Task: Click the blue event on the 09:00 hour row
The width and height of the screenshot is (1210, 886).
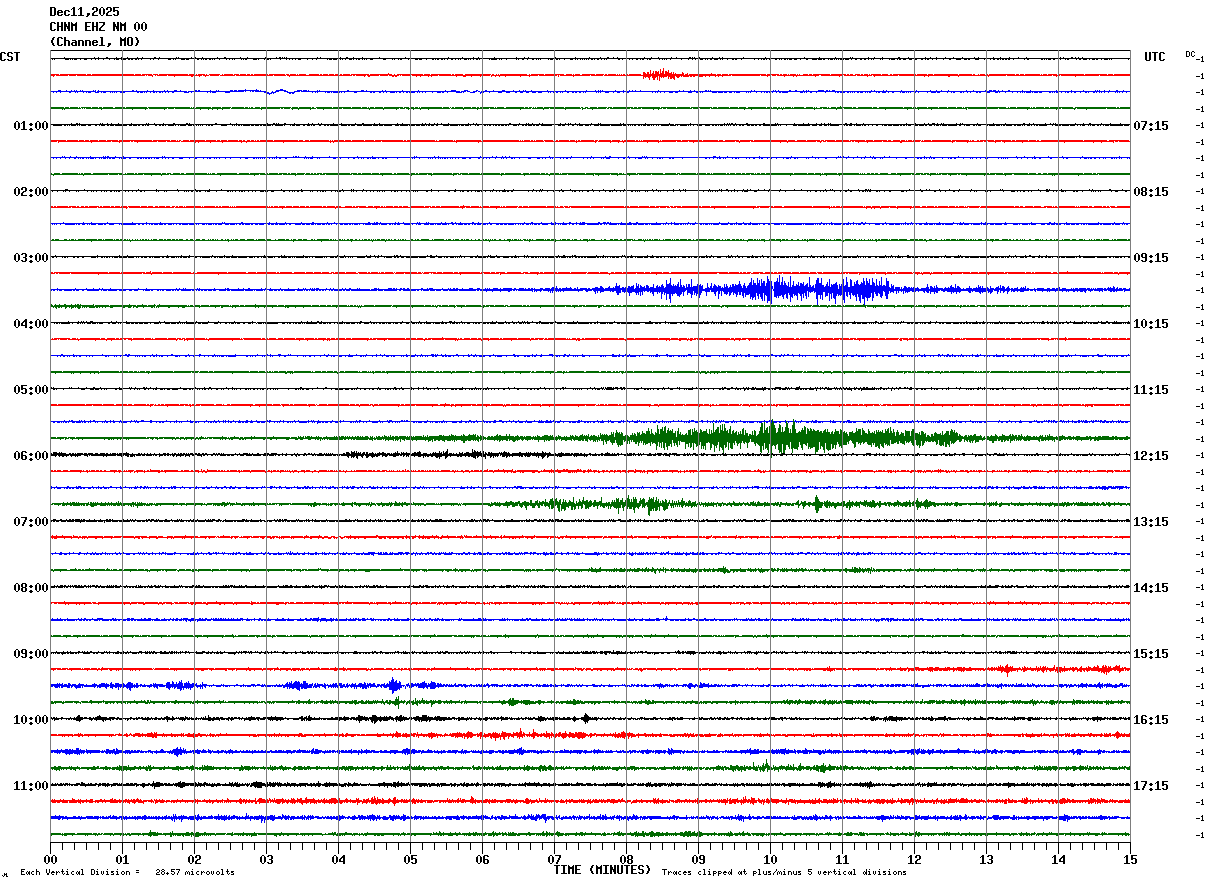Action: (394, 685)
